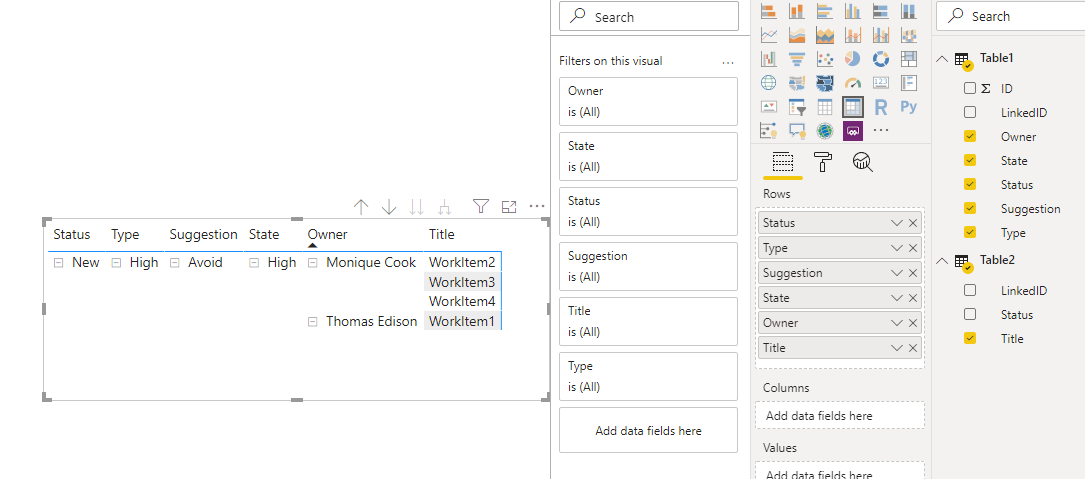The width and height of the screenshot is (1085, 479).
Task: Uncheck the State field in Table1
Action: point(970,161)
